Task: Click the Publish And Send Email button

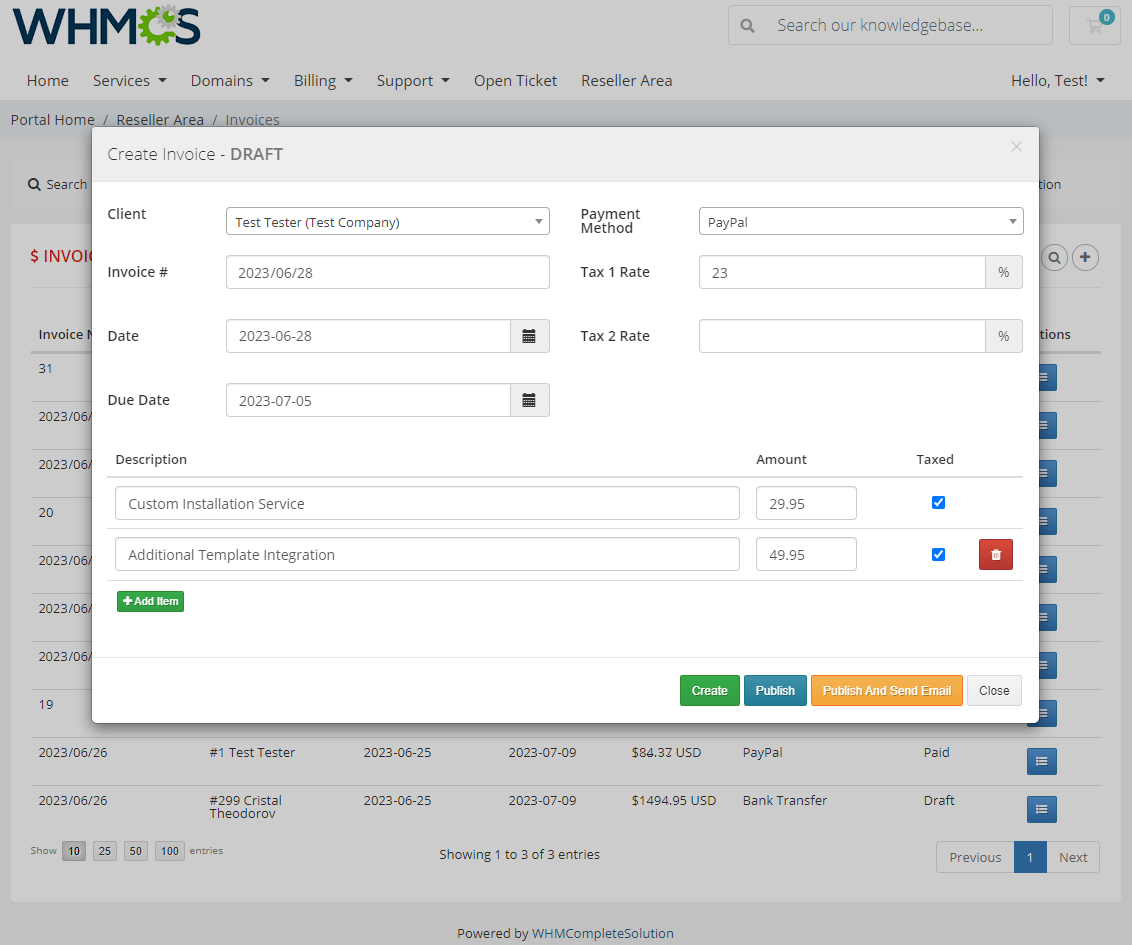Action: (x=886, y=690)
